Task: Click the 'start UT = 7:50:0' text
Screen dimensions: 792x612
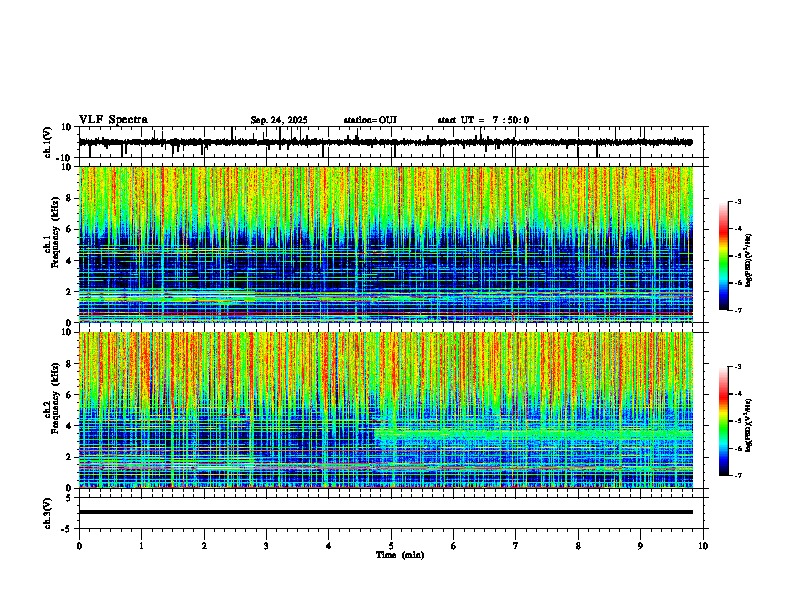Action: [483, 120]
